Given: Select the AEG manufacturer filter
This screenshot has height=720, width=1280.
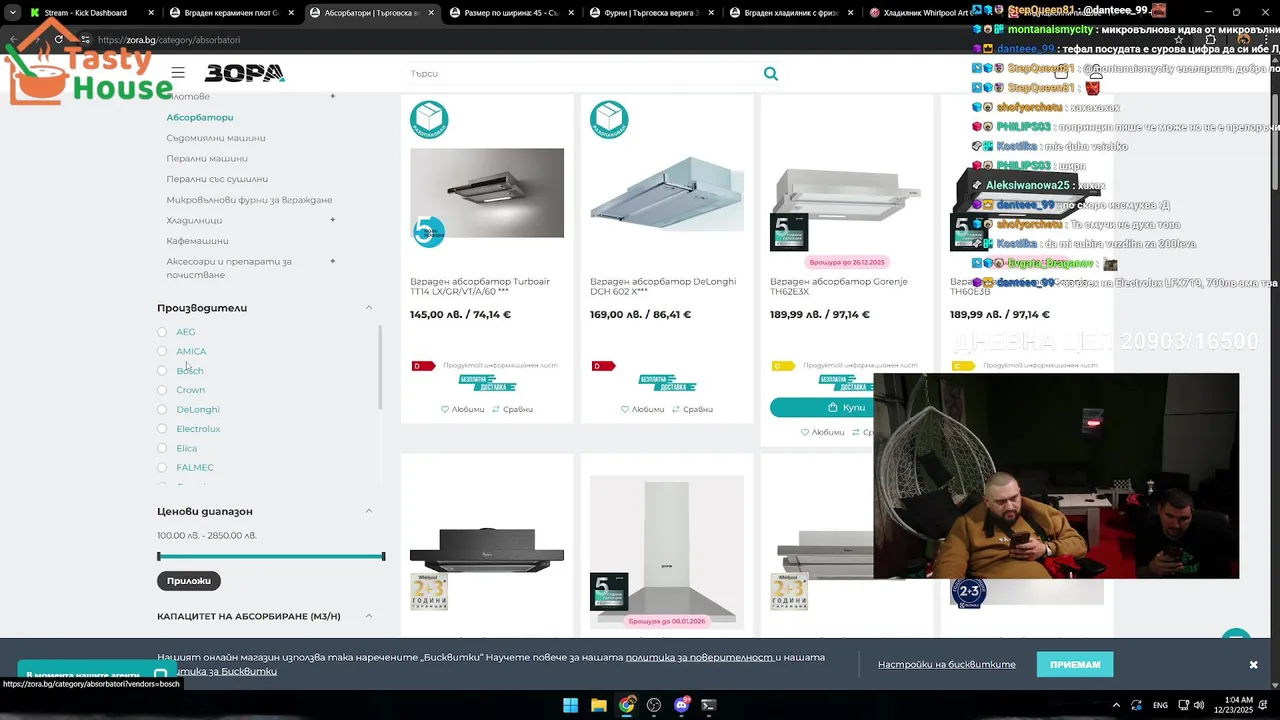Looking at the screenshot, I should 162,332.
